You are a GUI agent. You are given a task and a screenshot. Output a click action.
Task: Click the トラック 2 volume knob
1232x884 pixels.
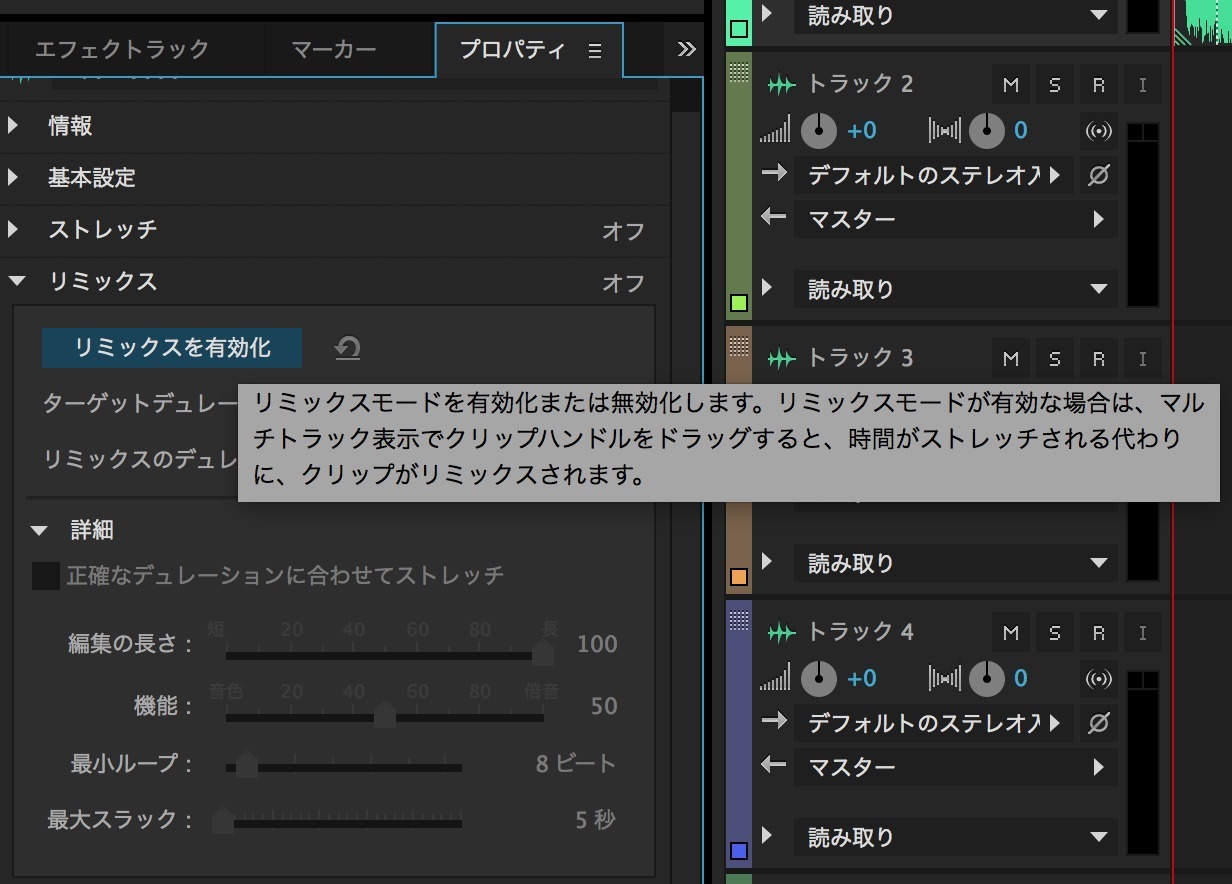point(819,130)
